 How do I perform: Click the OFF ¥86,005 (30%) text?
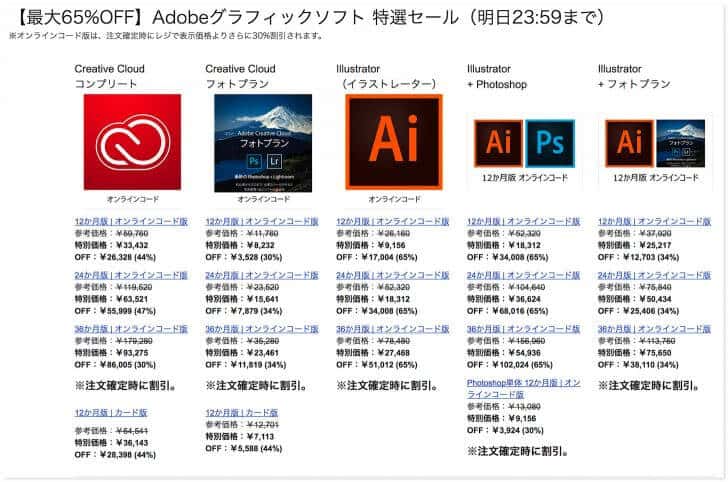click(x=115, y=365)
